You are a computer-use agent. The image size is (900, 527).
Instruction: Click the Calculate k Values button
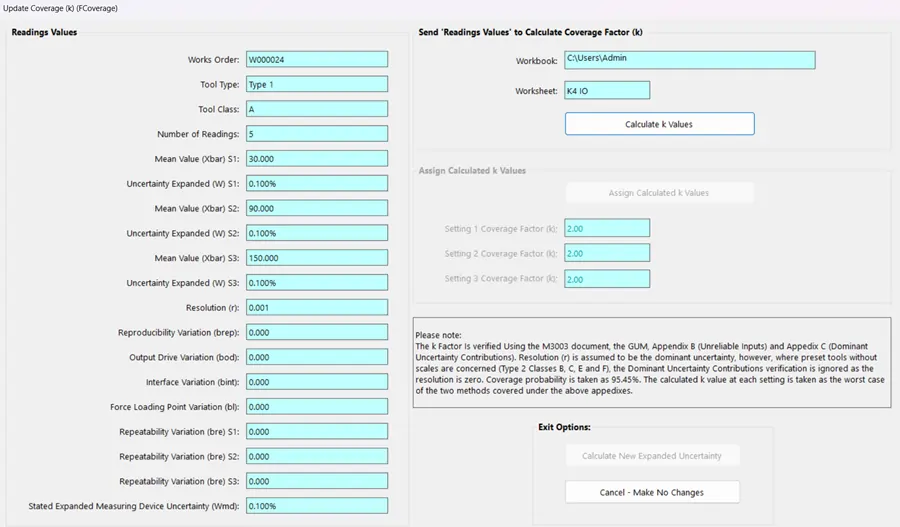coord(660,124)
